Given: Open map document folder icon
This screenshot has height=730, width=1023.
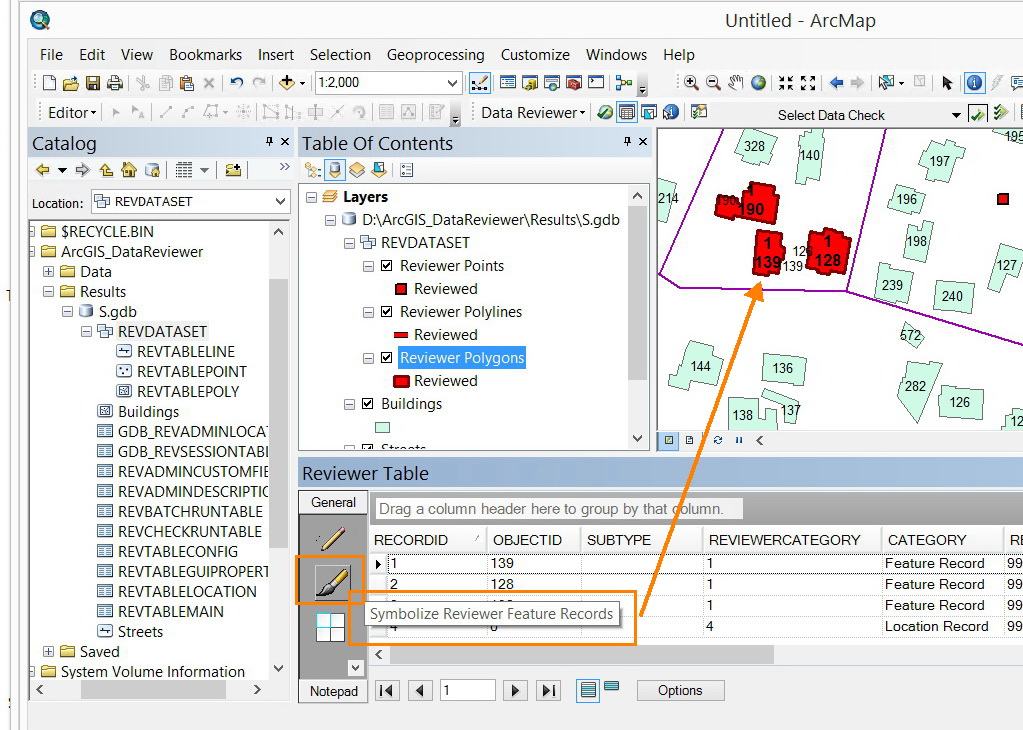Looking at the screenshot, I should 70,83.
